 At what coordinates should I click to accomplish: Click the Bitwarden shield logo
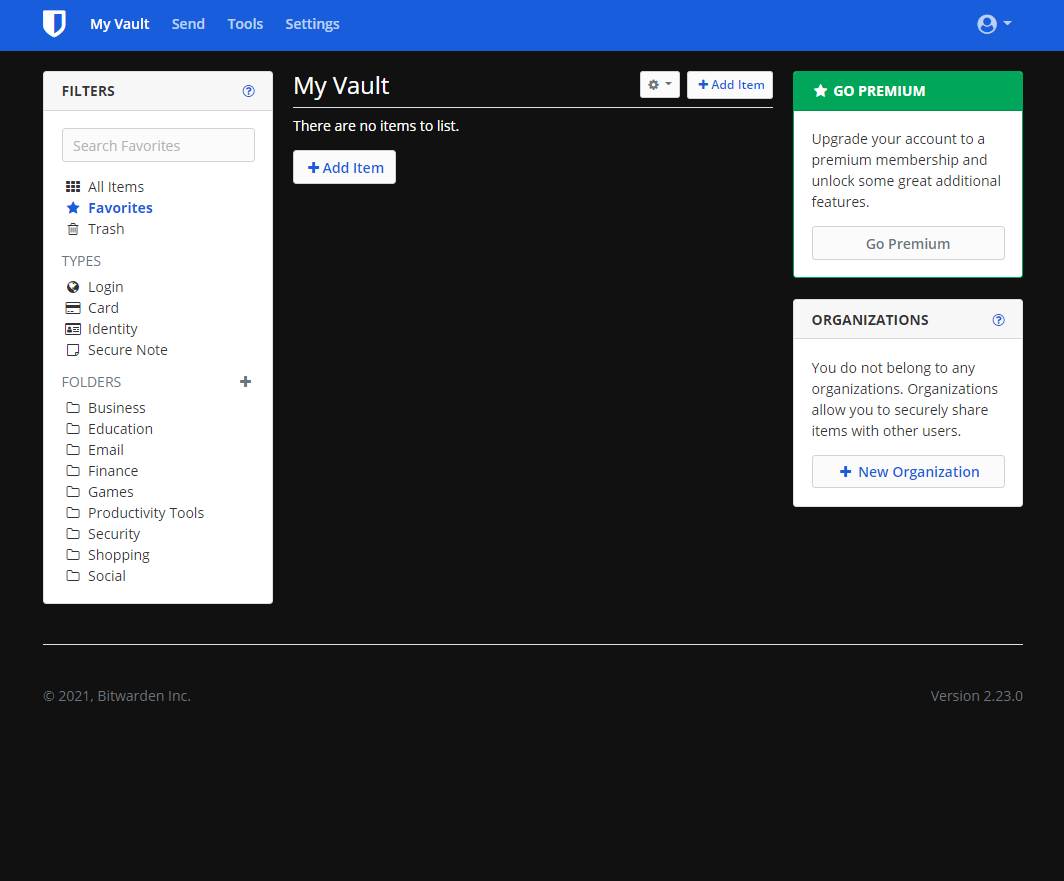pos(54,23)
